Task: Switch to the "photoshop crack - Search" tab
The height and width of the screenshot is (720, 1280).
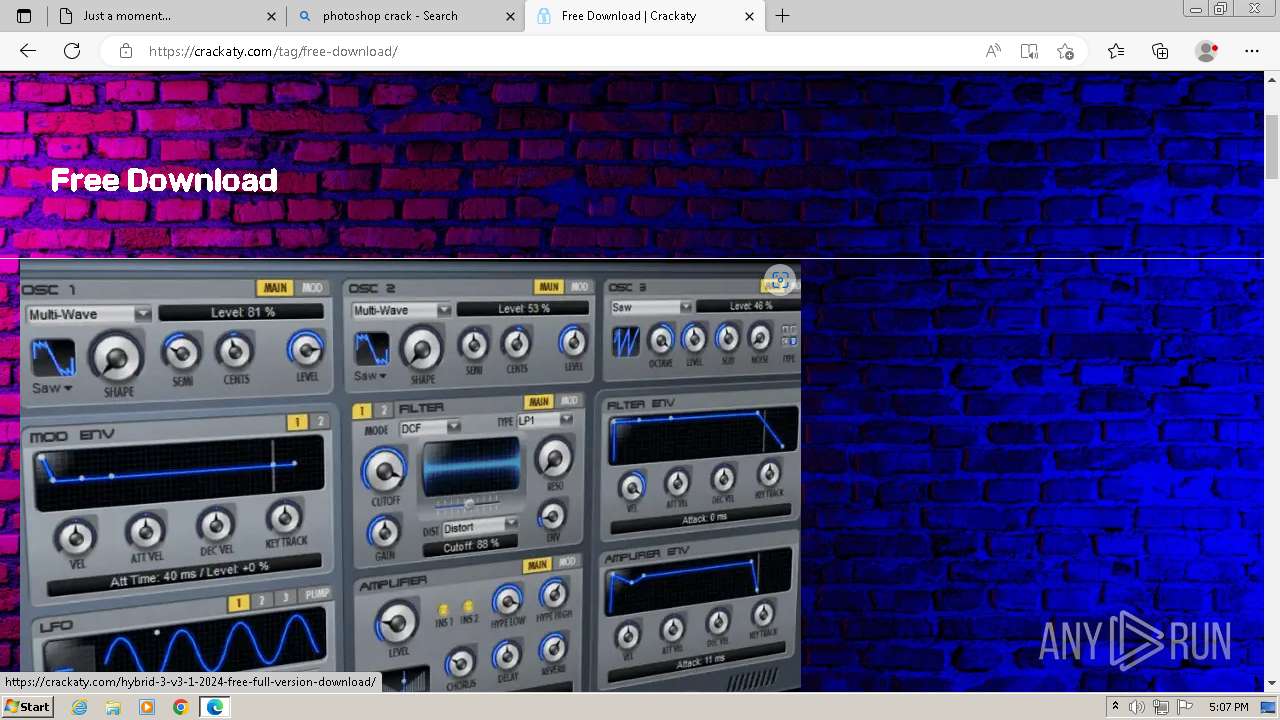Action: pos(406,16)
